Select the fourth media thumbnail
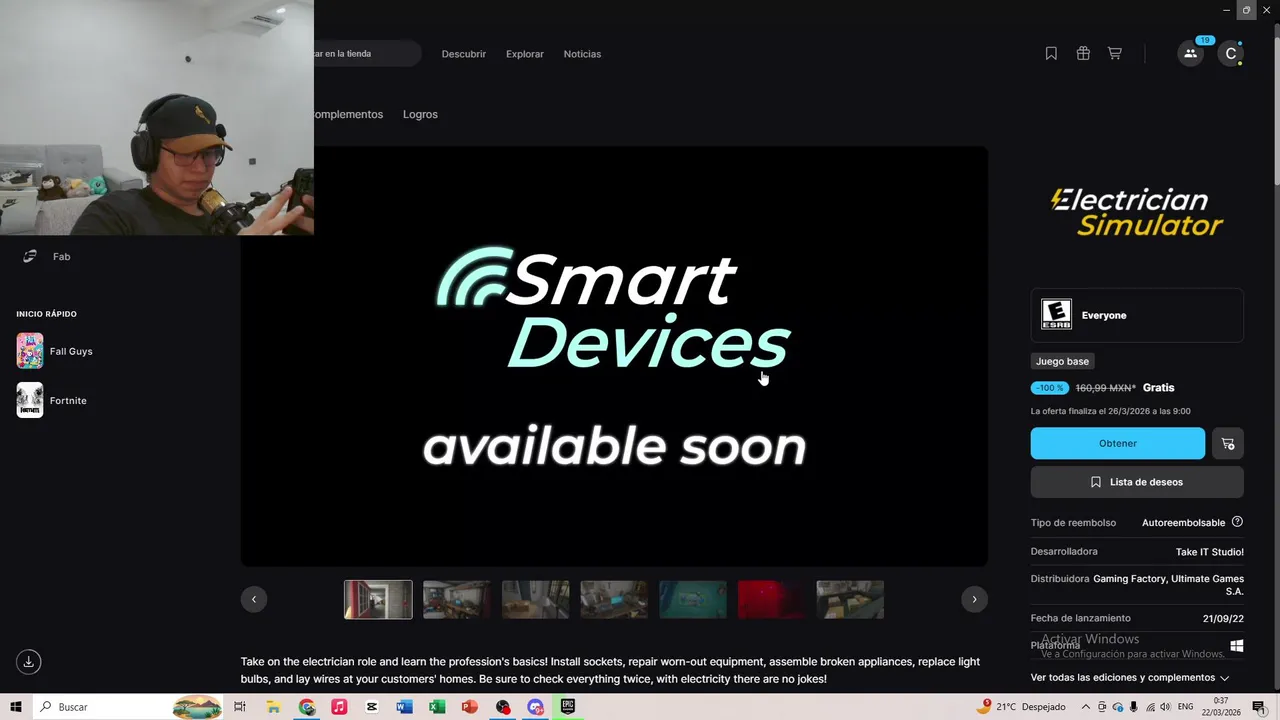 [614, 599]
